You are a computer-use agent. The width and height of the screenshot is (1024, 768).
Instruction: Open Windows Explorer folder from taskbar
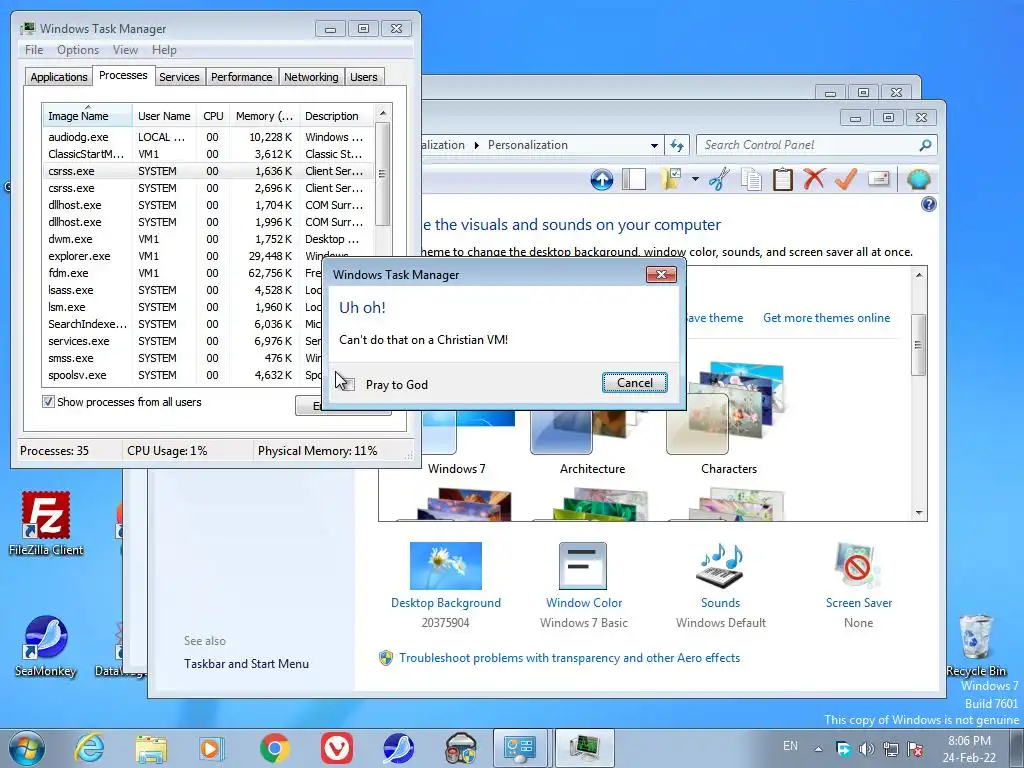pos(151,748)
